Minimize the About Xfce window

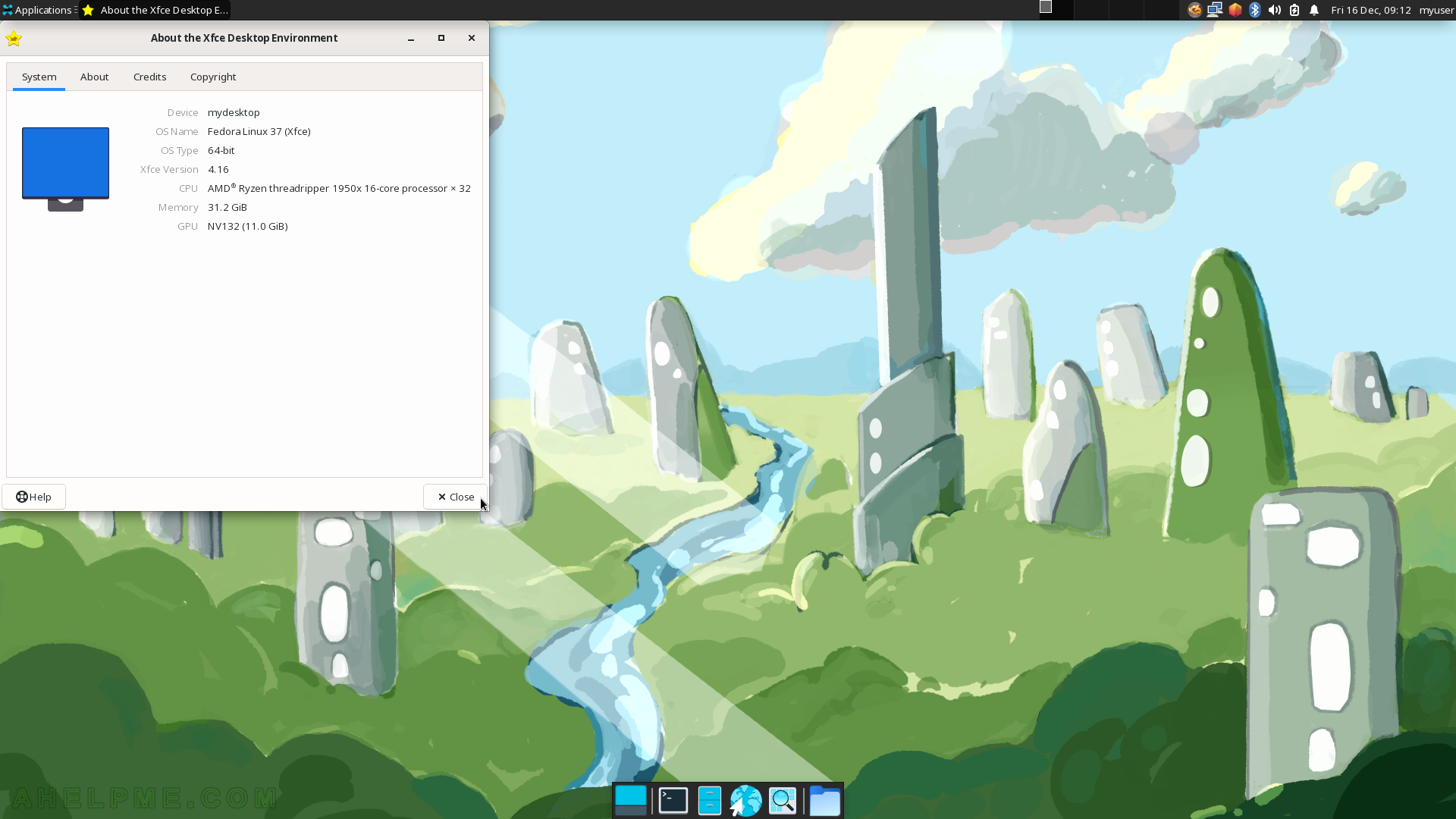pos(411,38)
